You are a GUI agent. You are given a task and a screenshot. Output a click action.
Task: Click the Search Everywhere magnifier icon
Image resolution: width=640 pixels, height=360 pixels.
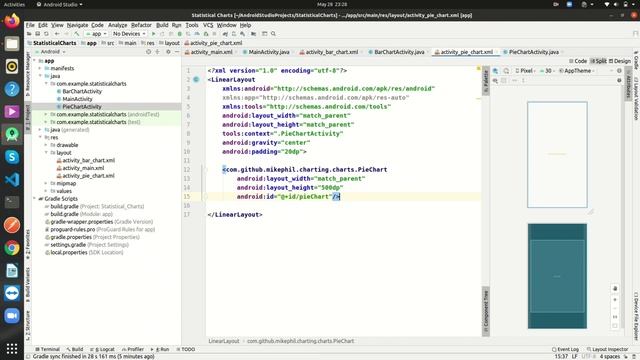(x=273, y=34)
